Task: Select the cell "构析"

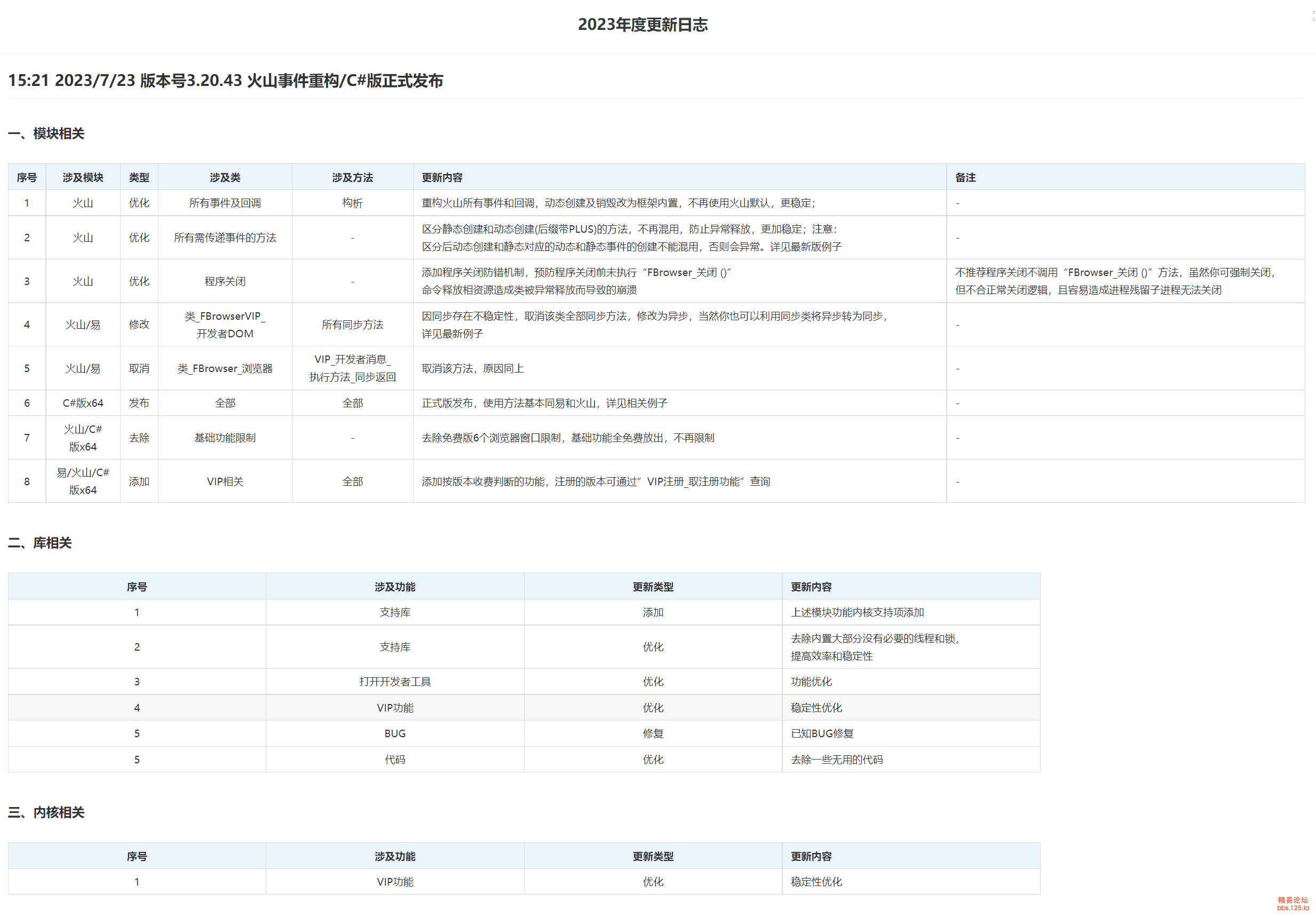Action: pos(353,203)
